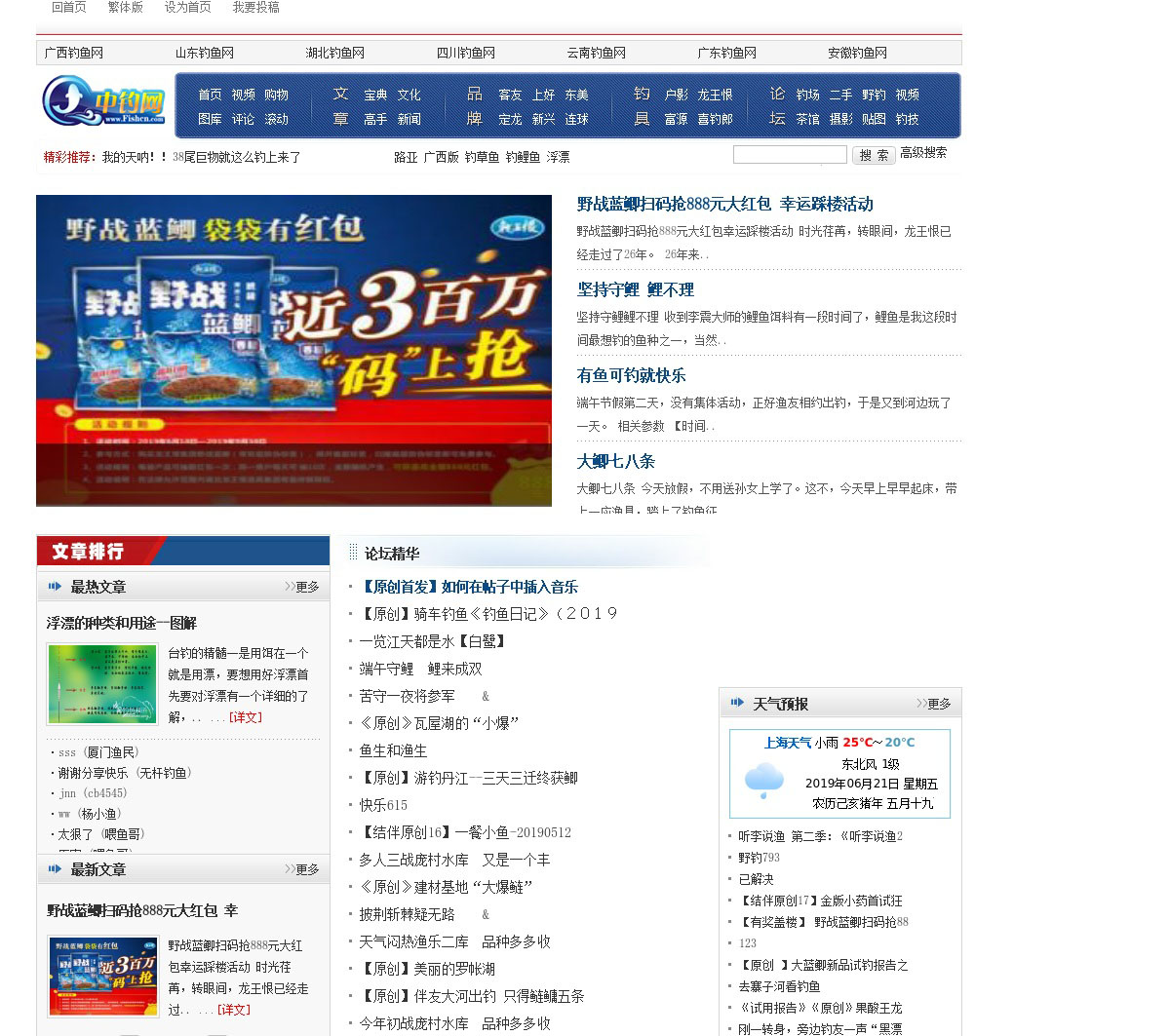
Task: Open forum post 端午守鲤 鲤来成双
Action: point(420,669)
